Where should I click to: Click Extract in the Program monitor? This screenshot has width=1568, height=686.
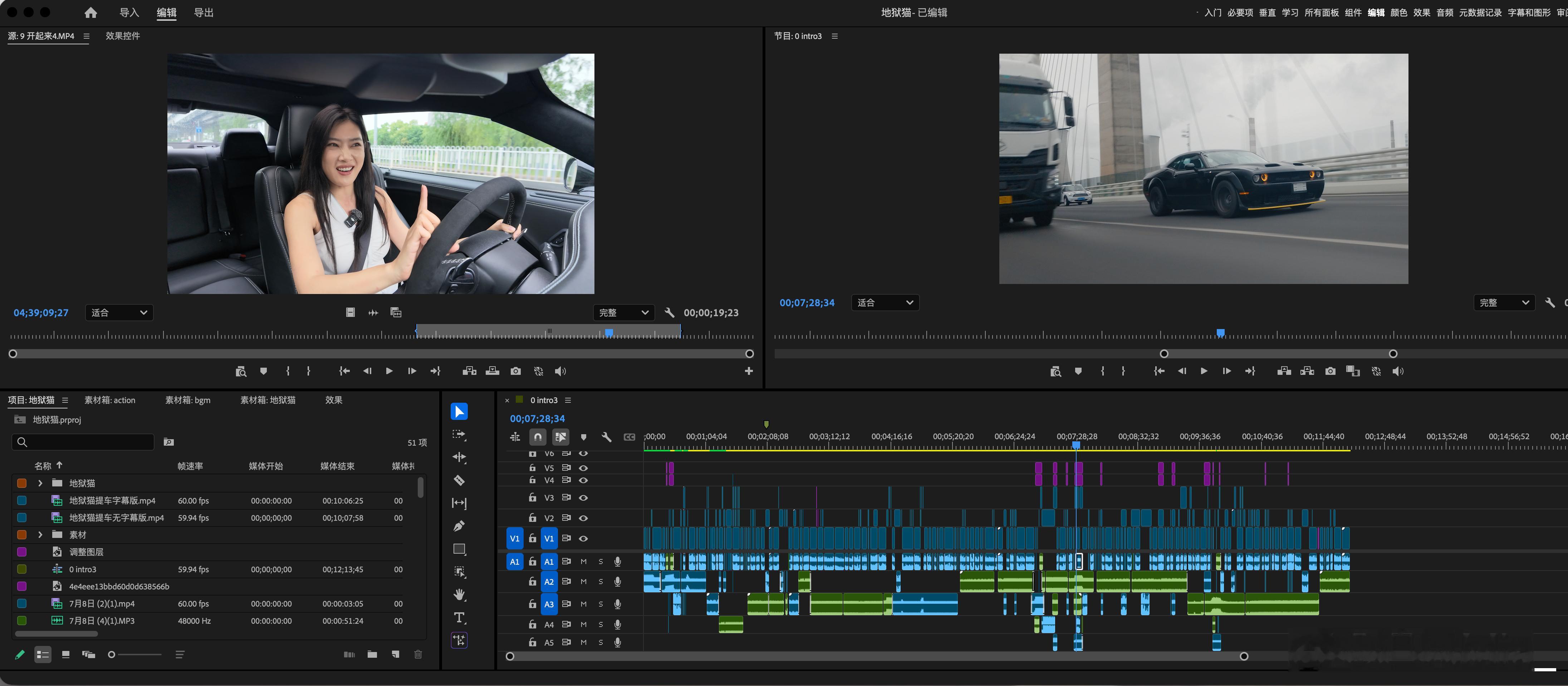(1307, 371)
